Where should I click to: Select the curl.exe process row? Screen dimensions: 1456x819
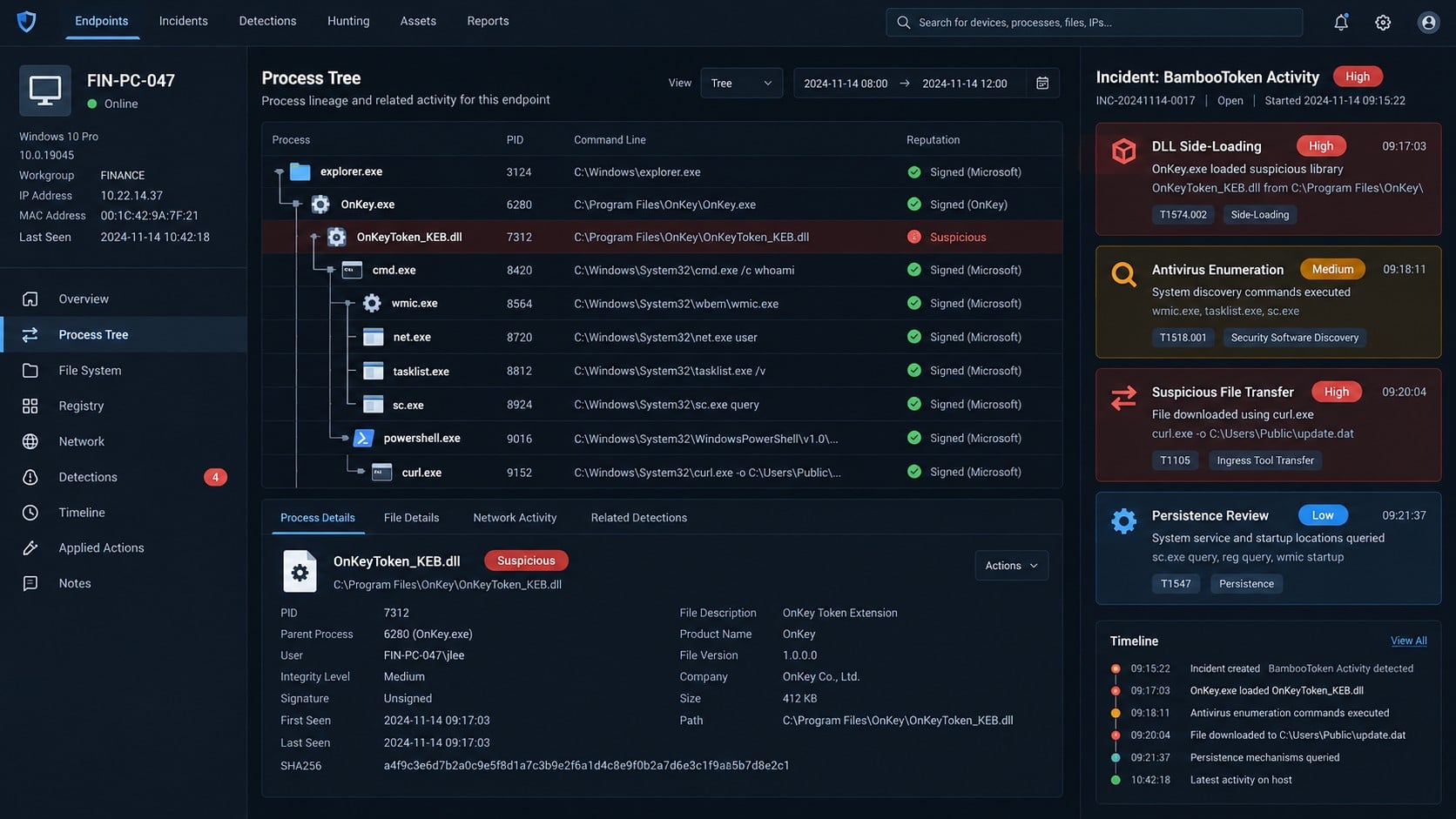click(662, 473)
